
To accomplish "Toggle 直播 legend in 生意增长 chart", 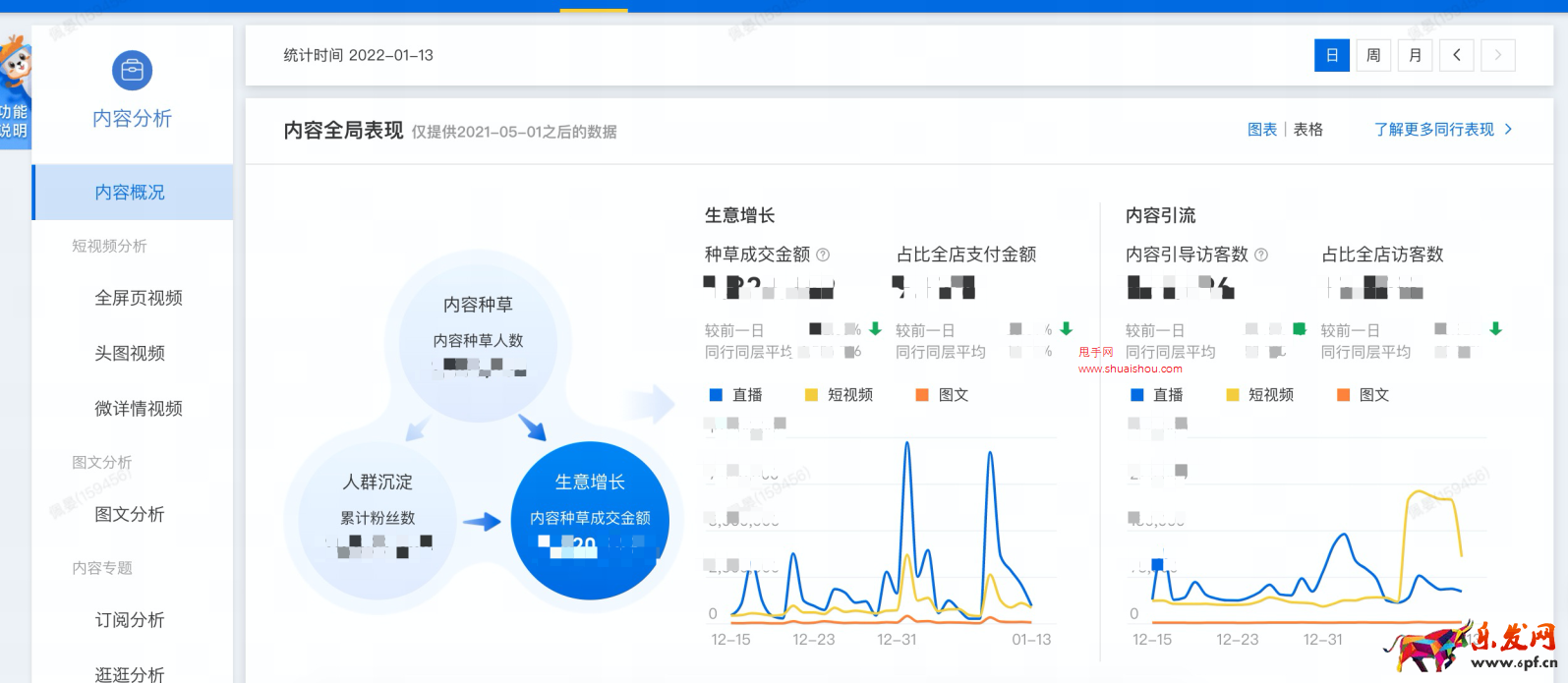I will pos(736,395).
